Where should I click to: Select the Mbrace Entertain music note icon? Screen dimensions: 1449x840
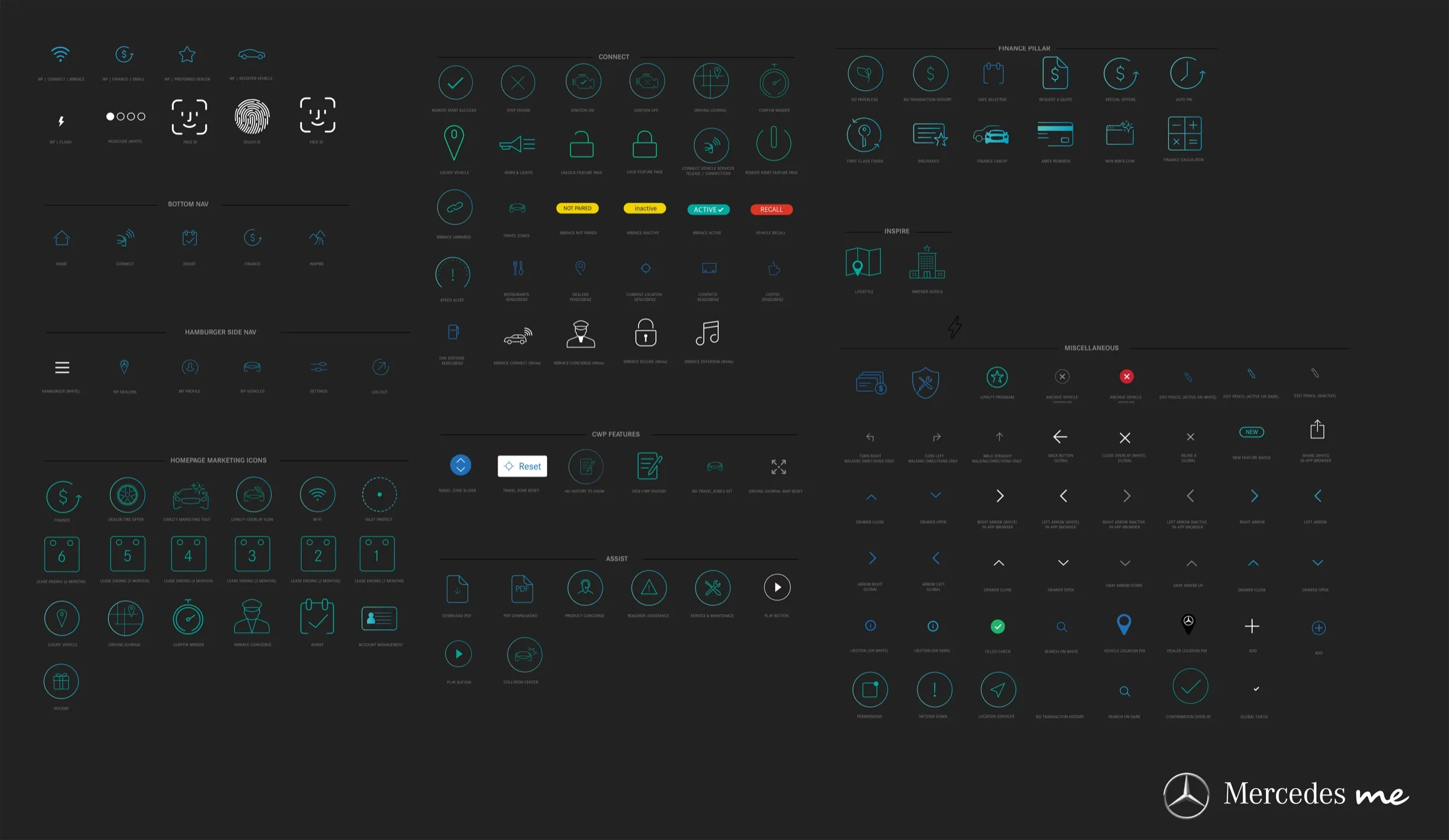(708, 332)
